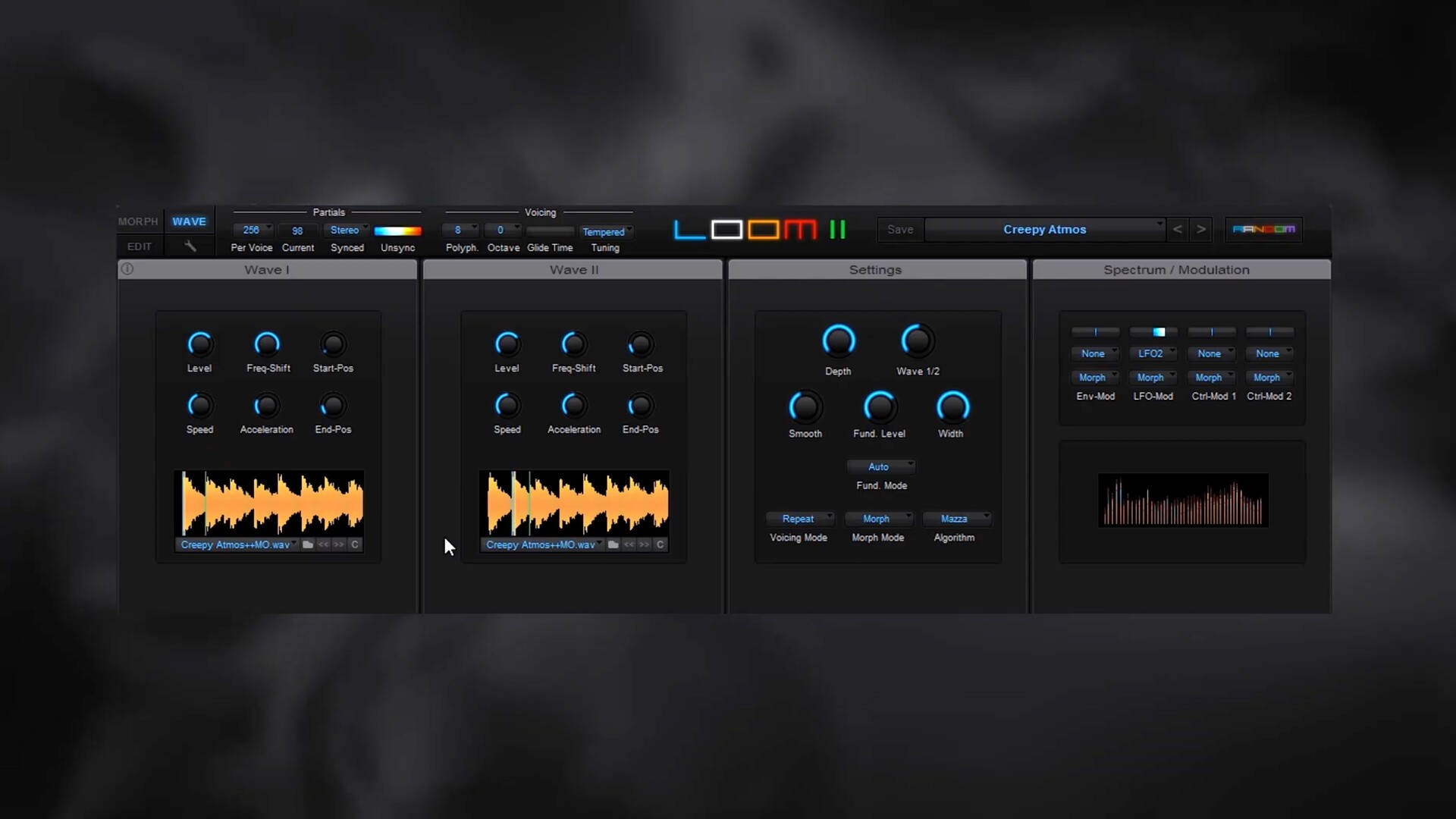Open the Creepy Atmos preset name selector

pyautogui.click(x=1044, y=229)
